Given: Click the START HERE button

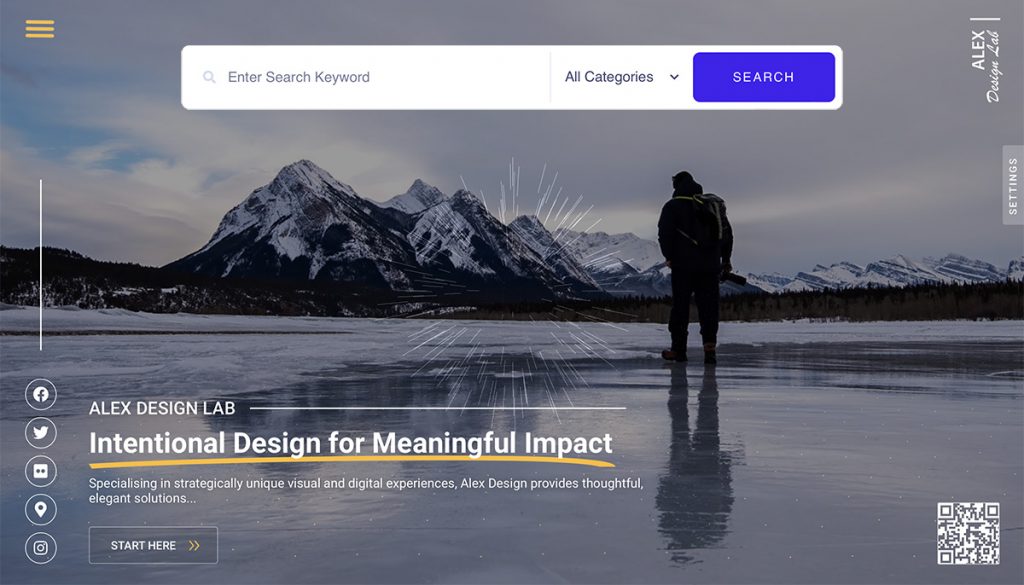Looking at the screenshot, I should [x=153, y=545].
